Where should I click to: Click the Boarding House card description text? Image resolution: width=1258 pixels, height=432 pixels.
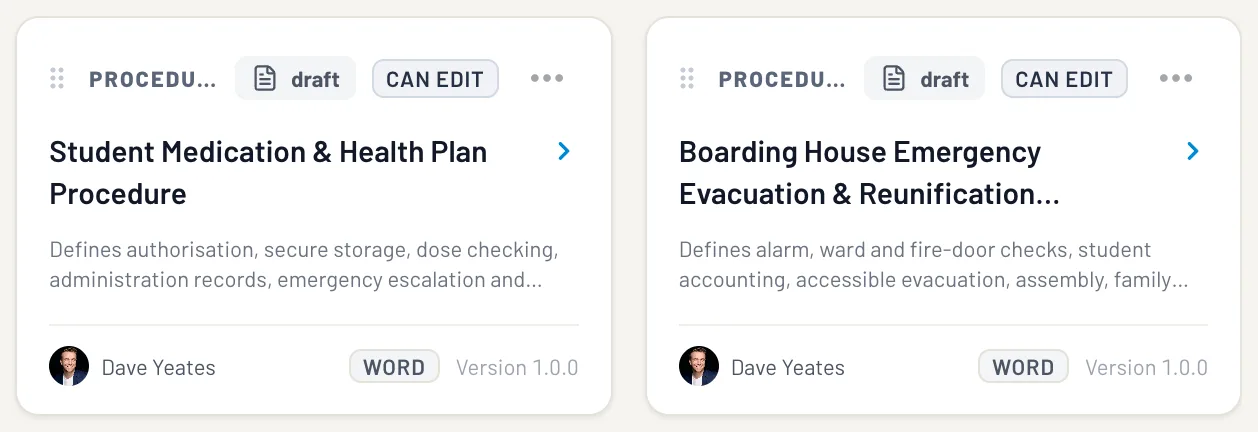pos(933,265)
